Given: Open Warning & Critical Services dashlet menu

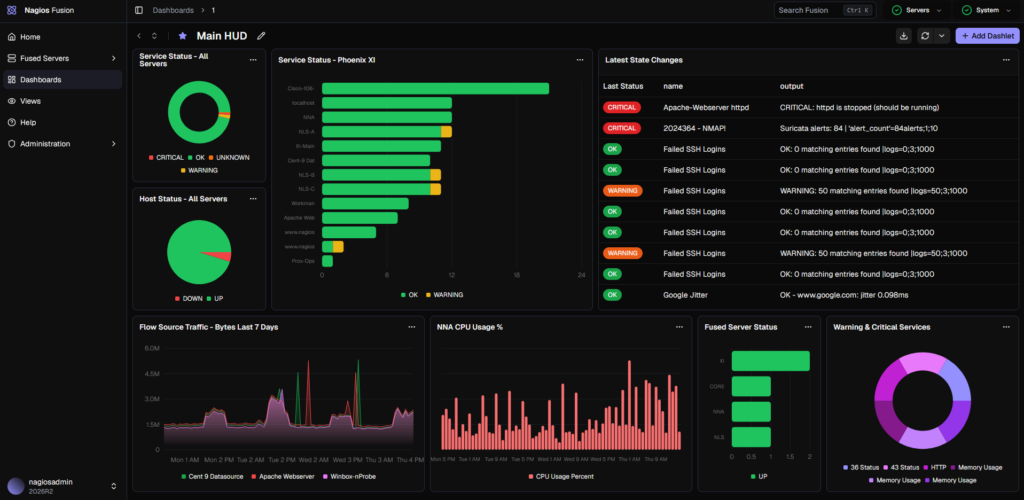Looking at the screenshot, I should [x=1006, y=327].
